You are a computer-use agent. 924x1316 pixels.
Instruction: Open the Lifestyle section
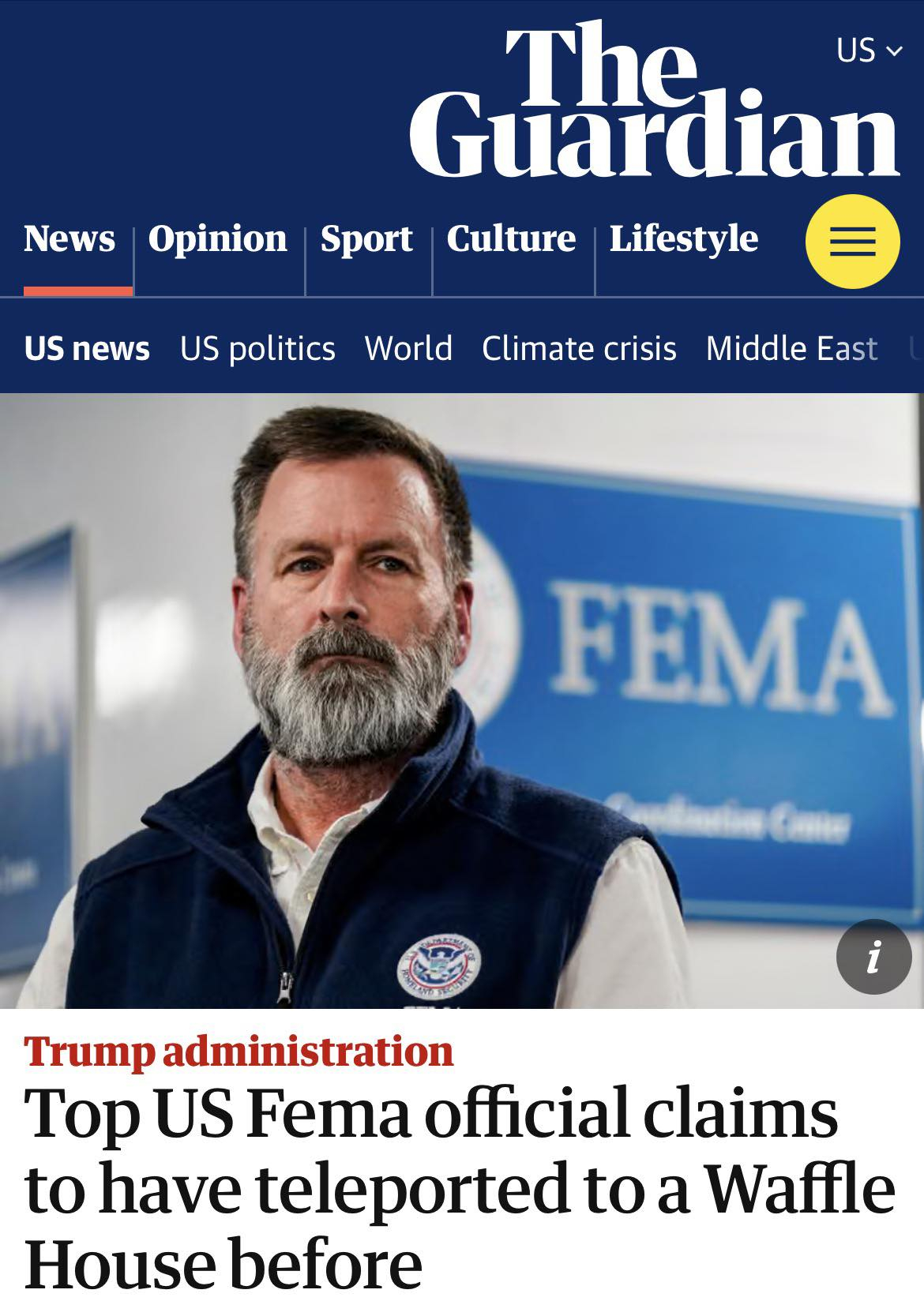(684, 238)
